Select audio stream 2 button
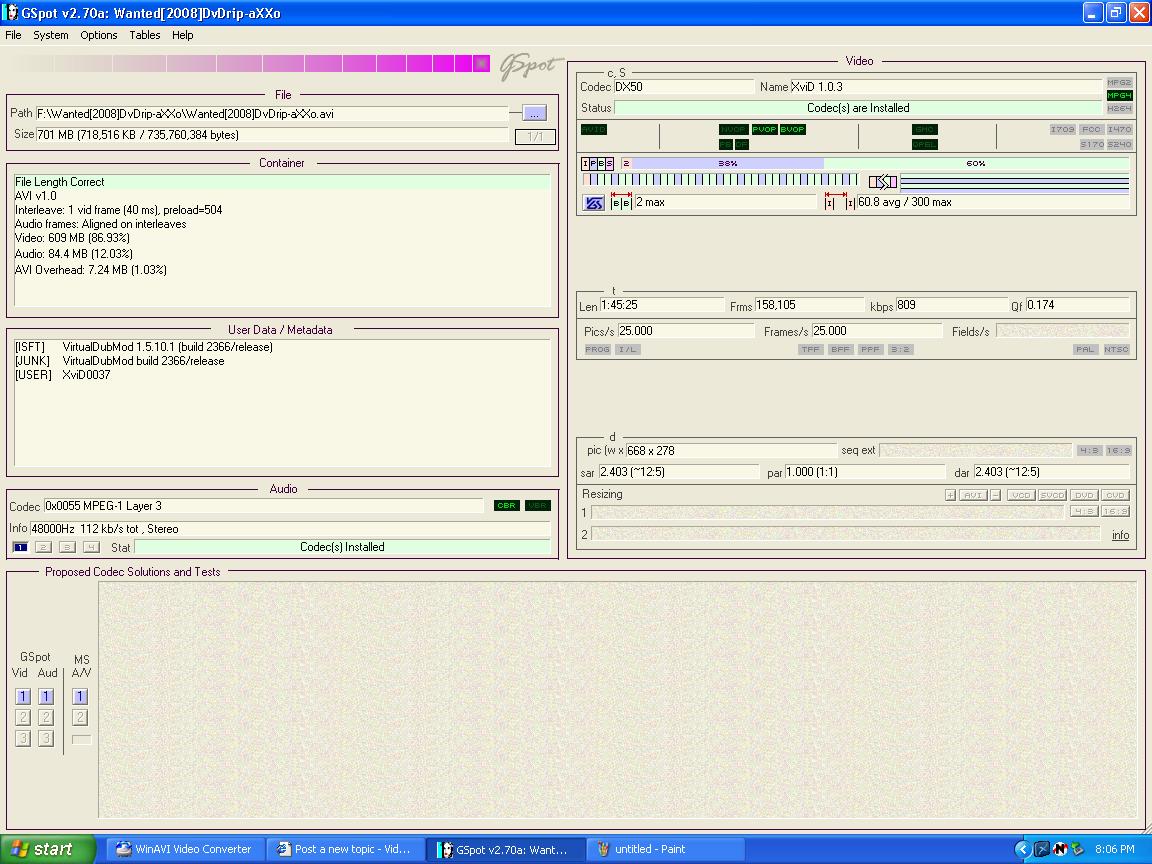The image size is (1152, 864). click(x=44, y=547)
